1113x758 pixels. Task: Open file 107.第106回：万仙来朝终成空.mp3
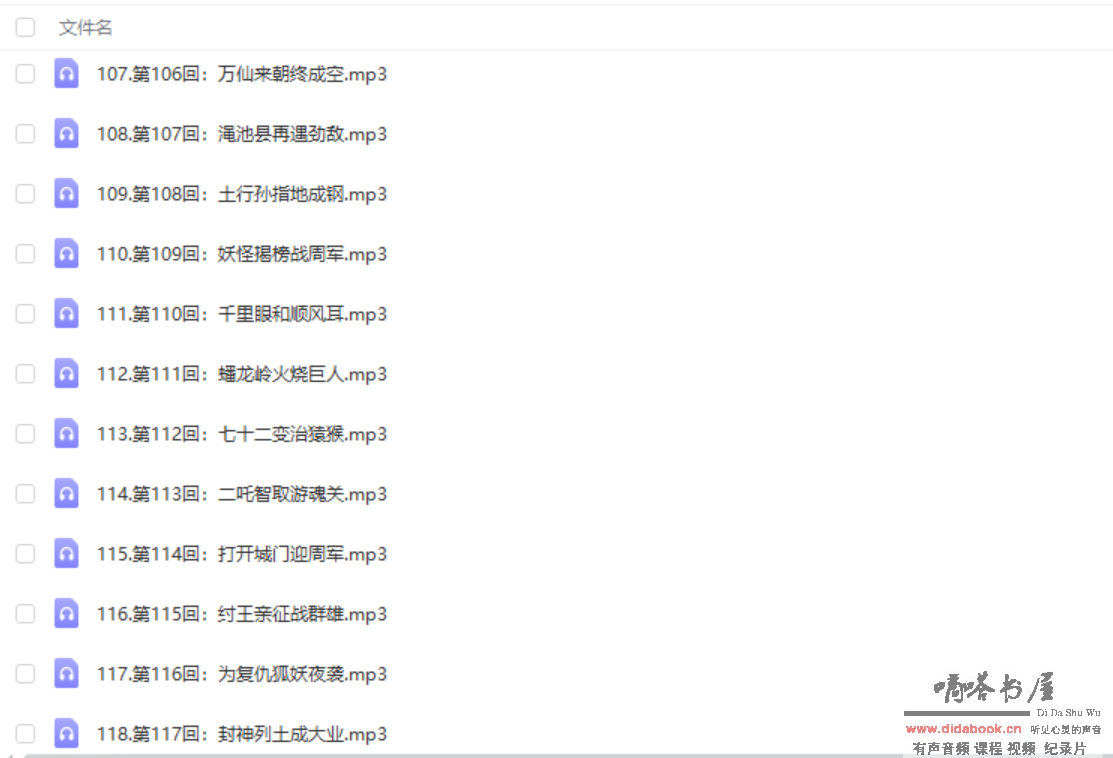point(241,74)
